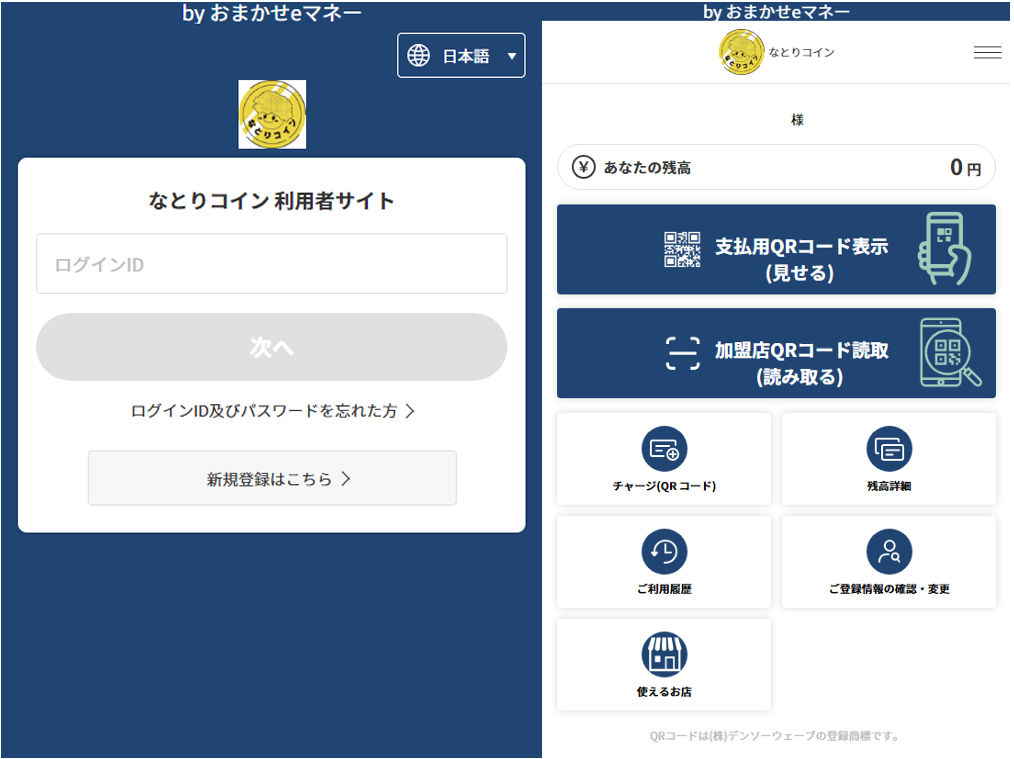The image size is (1014, 759).
Task: Click the 残高詳細 label text
Action: (x=889, y=486)
